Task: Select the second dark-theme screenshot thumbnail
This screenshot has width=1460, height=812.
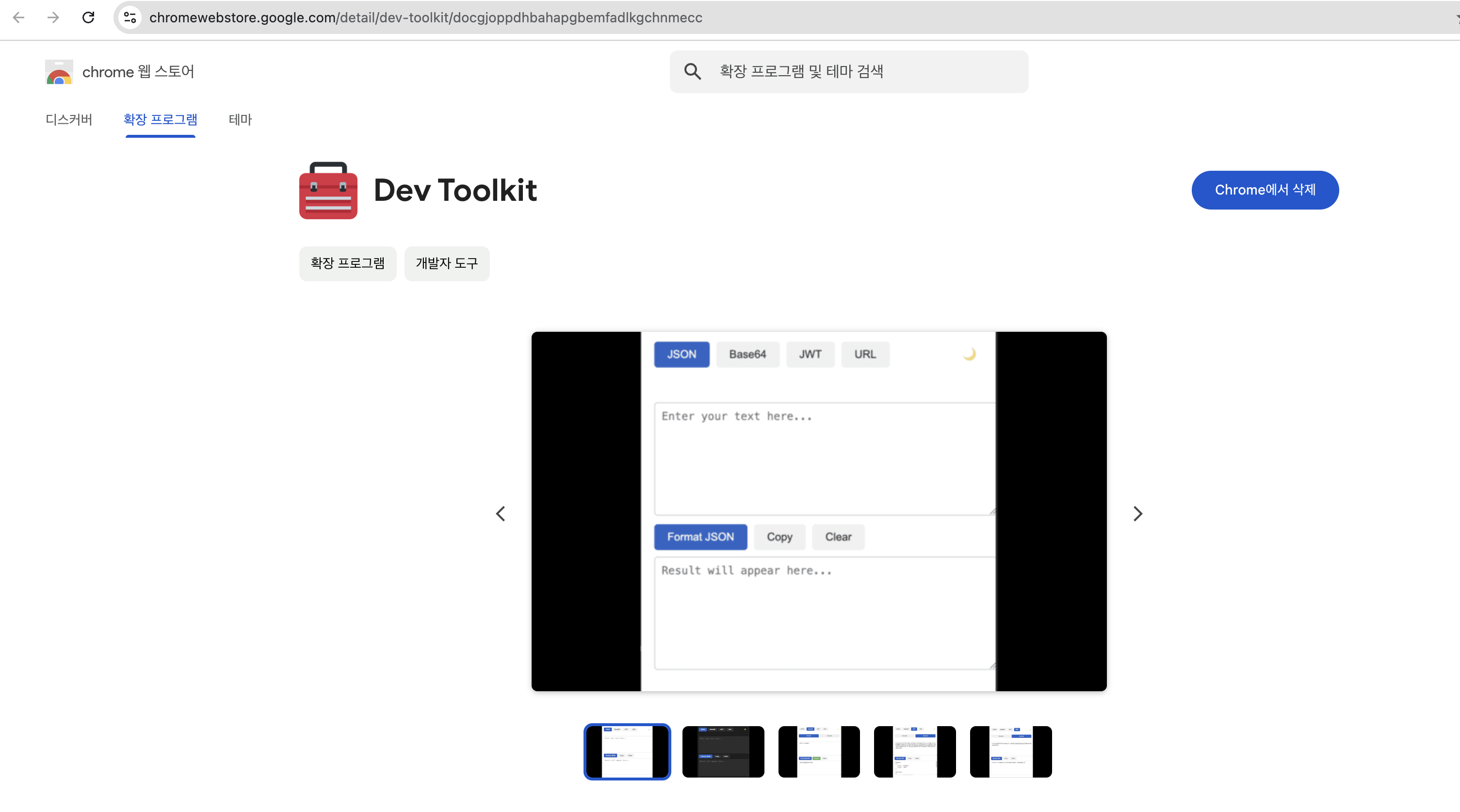Action: coord(723,751)
